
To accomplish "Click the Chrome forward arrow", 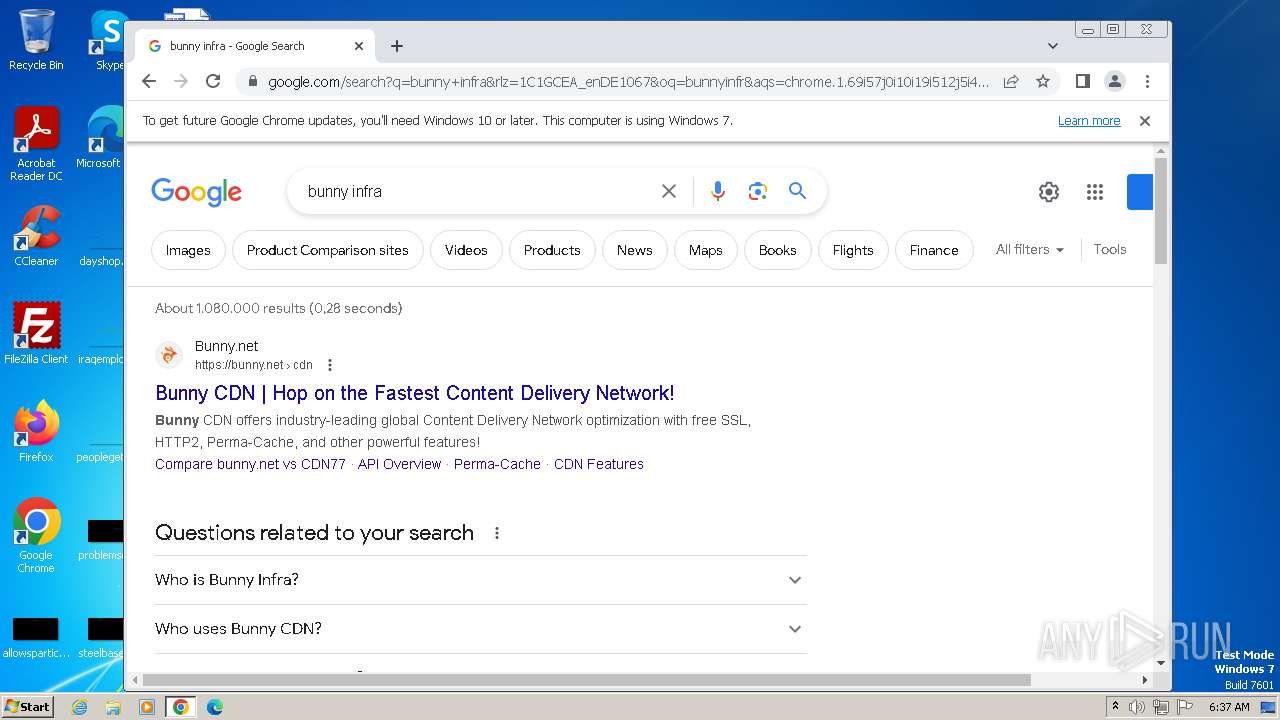I will [181, 81].
